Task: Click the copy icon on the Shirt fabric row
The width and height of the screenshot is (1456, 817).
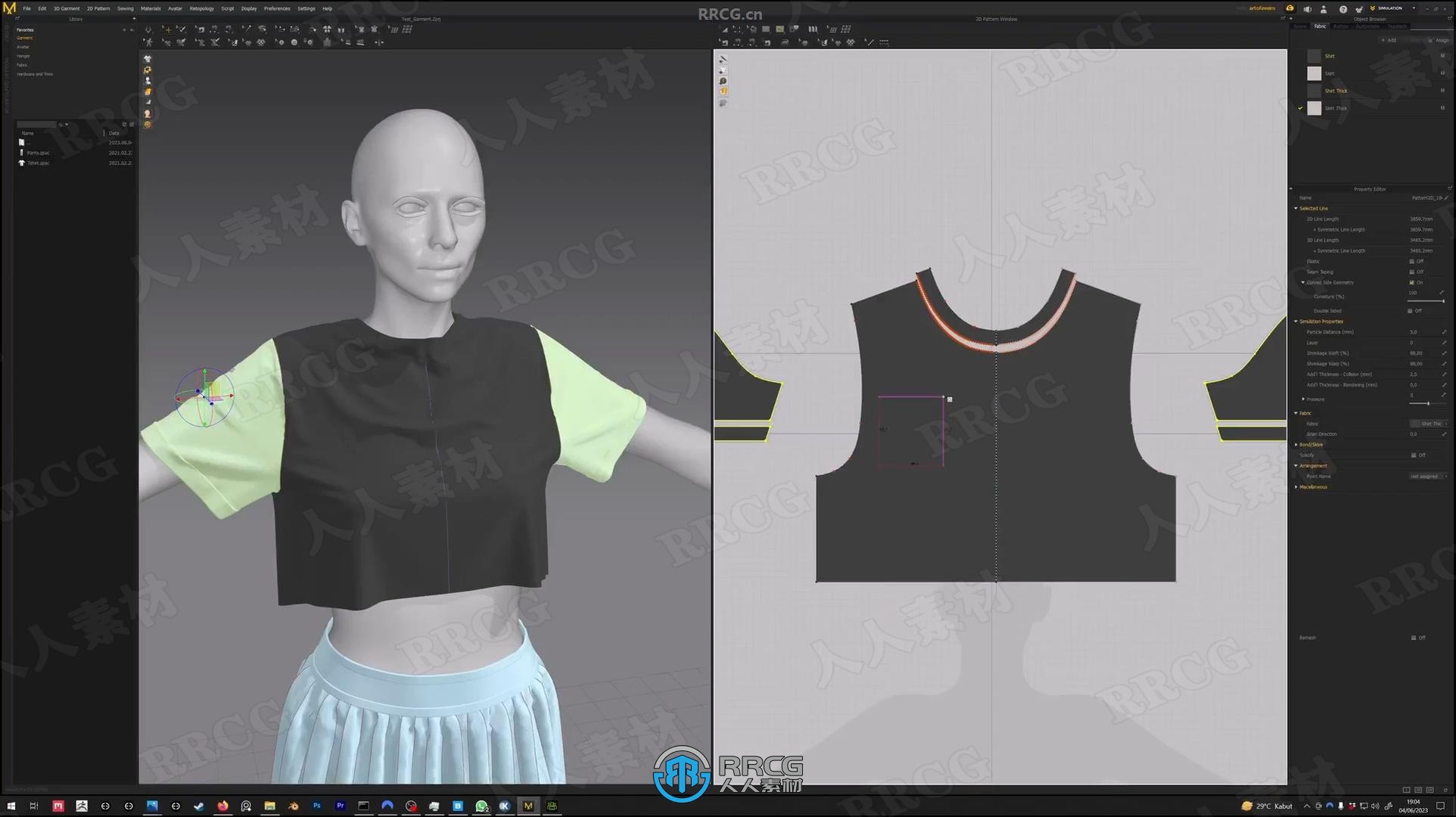Action: (x=1442, y=56)
